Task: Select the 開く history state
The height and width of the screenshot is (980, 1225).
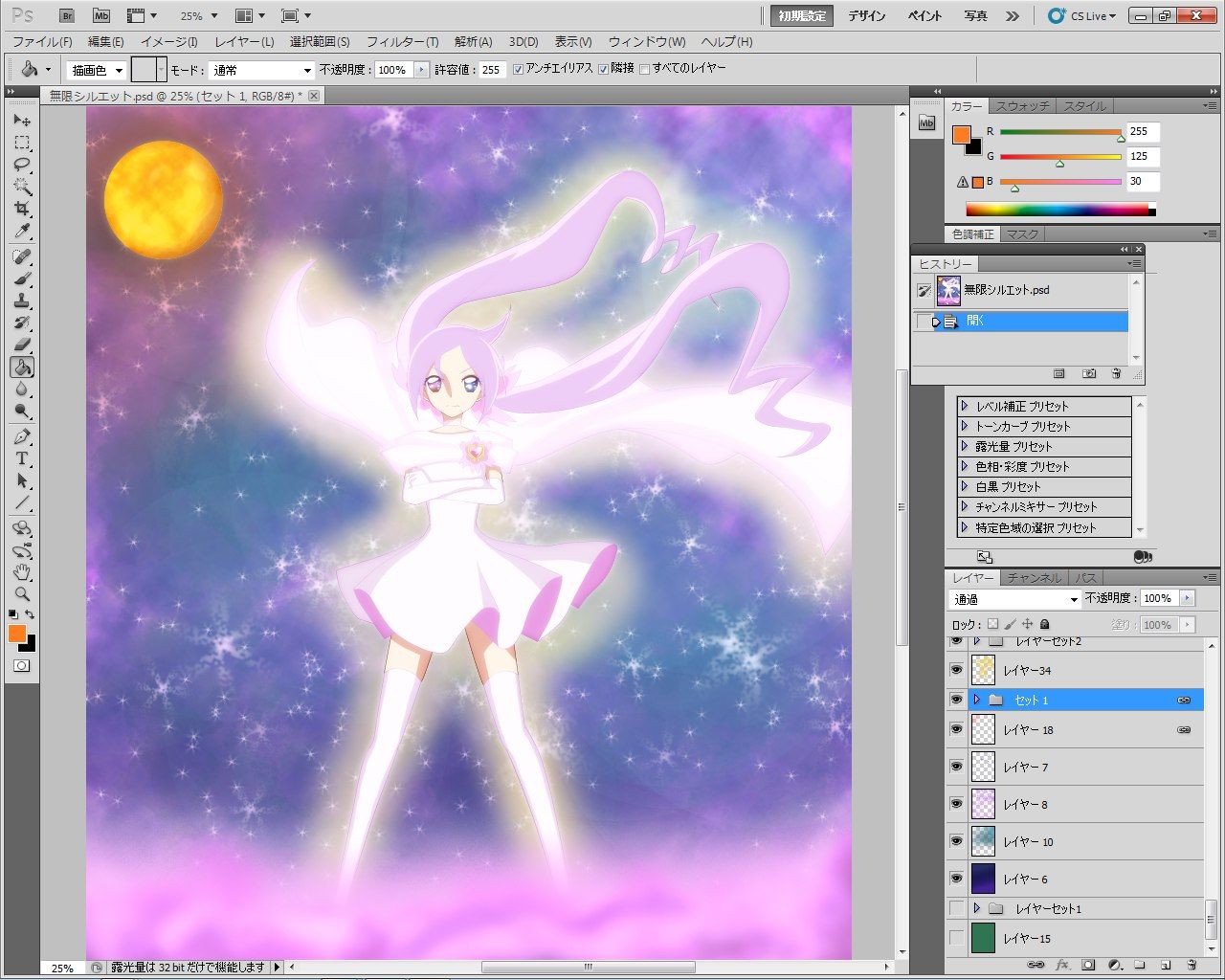Action: point(1020,322)
